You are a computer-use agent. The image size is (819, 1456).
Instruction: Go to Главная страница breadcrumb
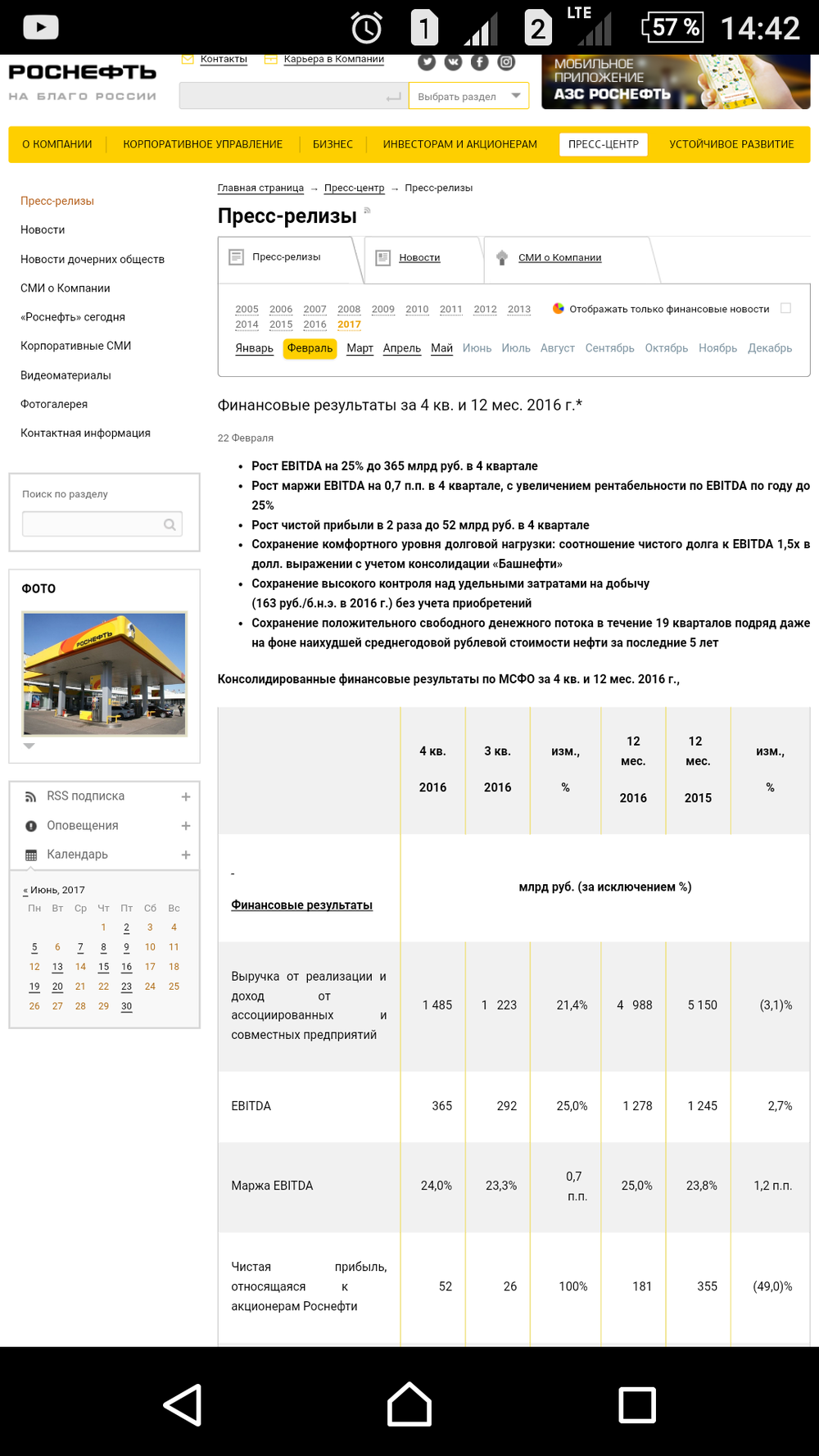pos(260,188)
